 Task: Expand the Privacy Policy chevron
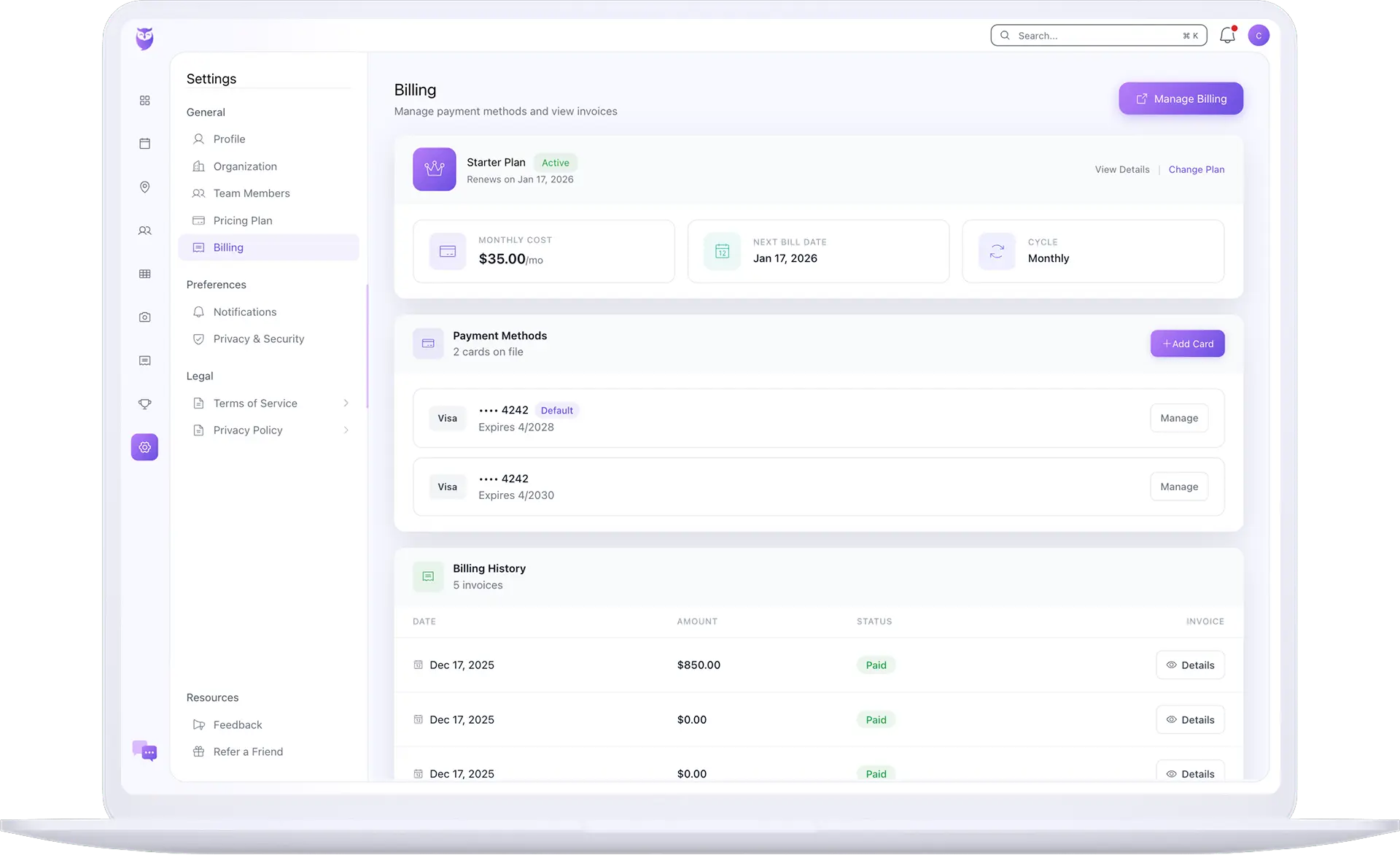coord(346,430)
